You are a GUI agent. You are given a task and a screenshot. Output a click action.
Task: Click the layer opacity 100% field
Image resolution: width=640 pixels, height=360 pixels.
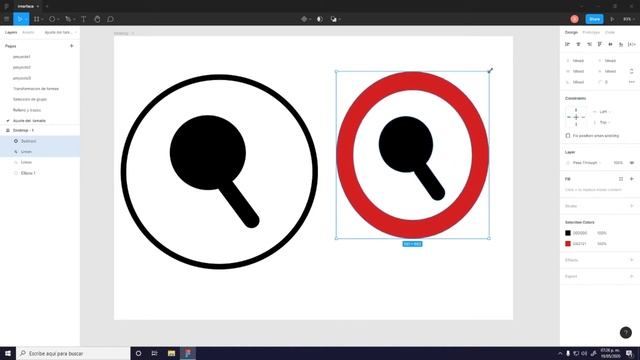618,162
